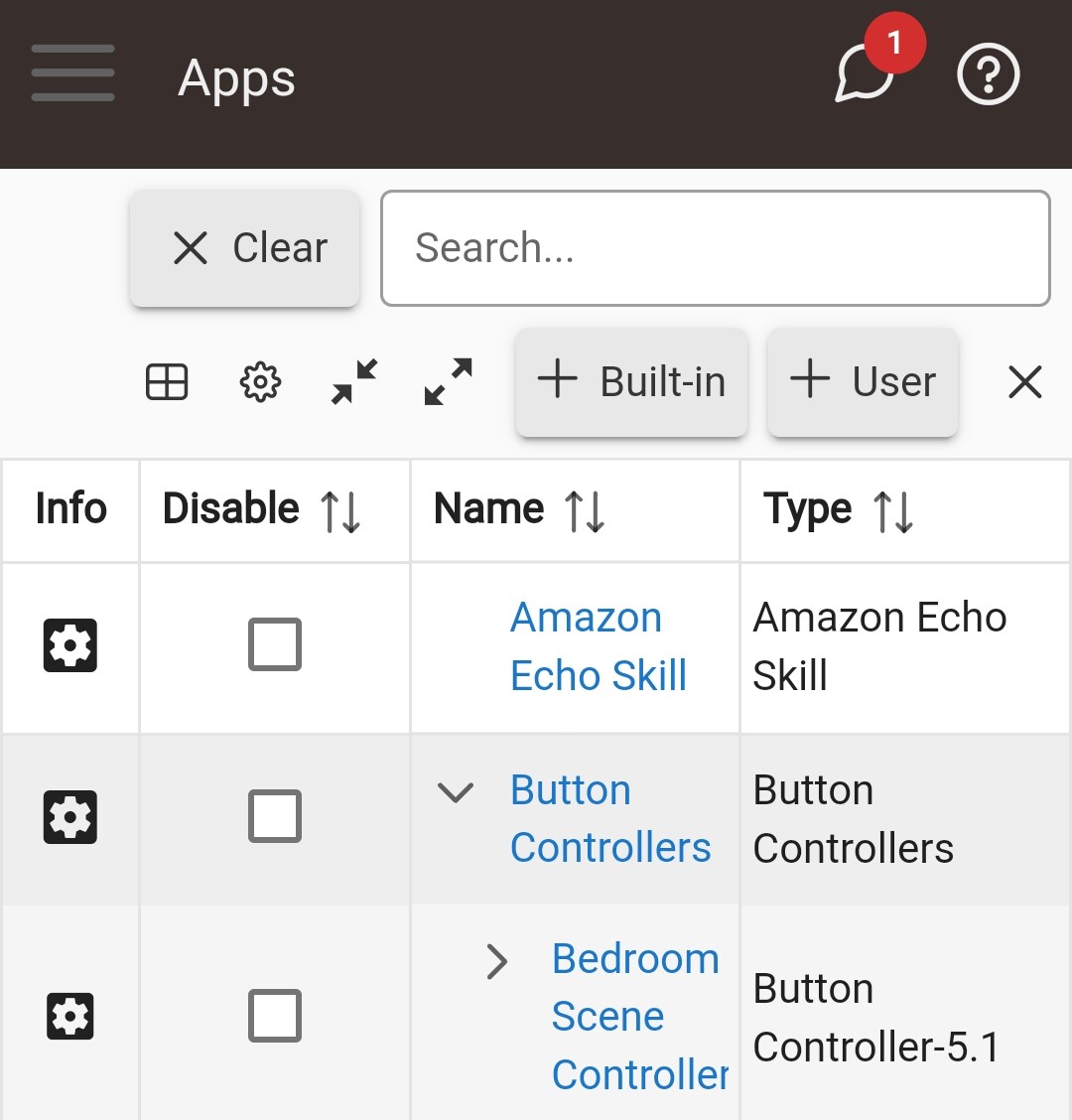Open Button Controllers info gear icon

[x=70, y=817]
